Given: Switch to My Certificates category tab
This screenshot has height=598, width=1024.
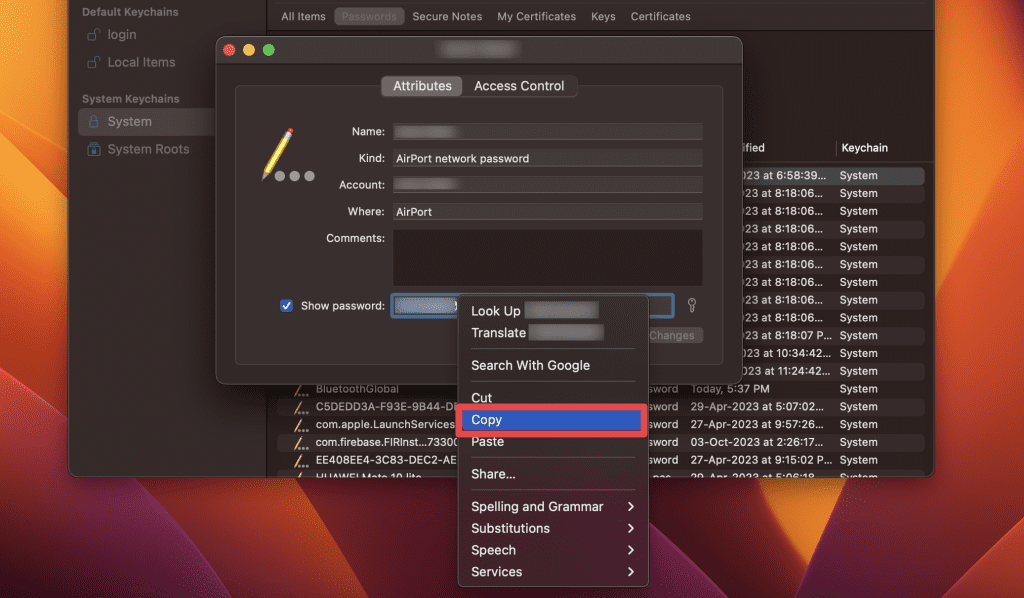Looking at the screenshot, I should 536,16.
